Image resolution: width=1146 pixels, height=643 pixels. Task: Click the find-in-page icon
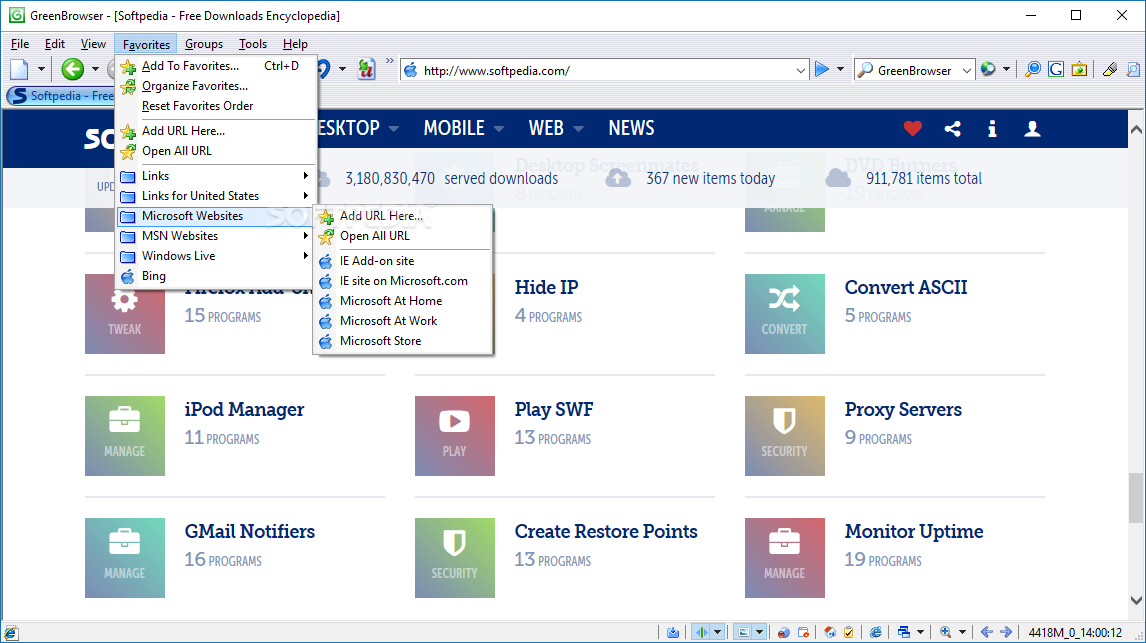[x=1133, y=69]
